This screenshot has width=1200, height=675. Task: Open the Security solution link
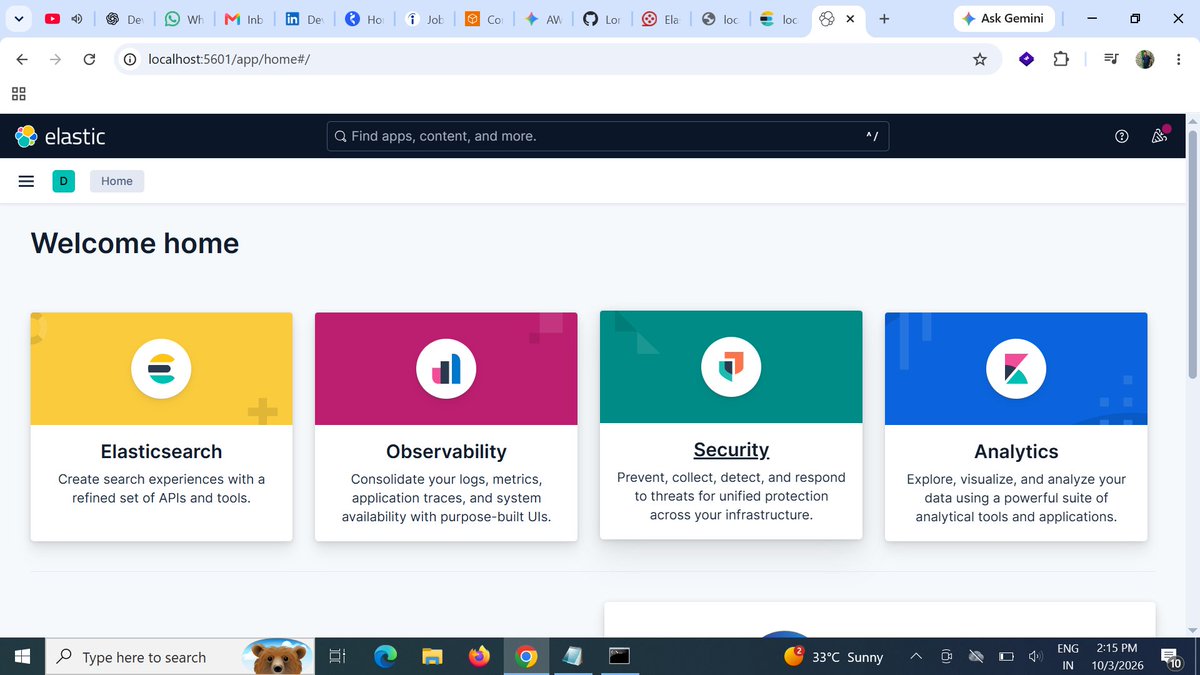point(731,450)
